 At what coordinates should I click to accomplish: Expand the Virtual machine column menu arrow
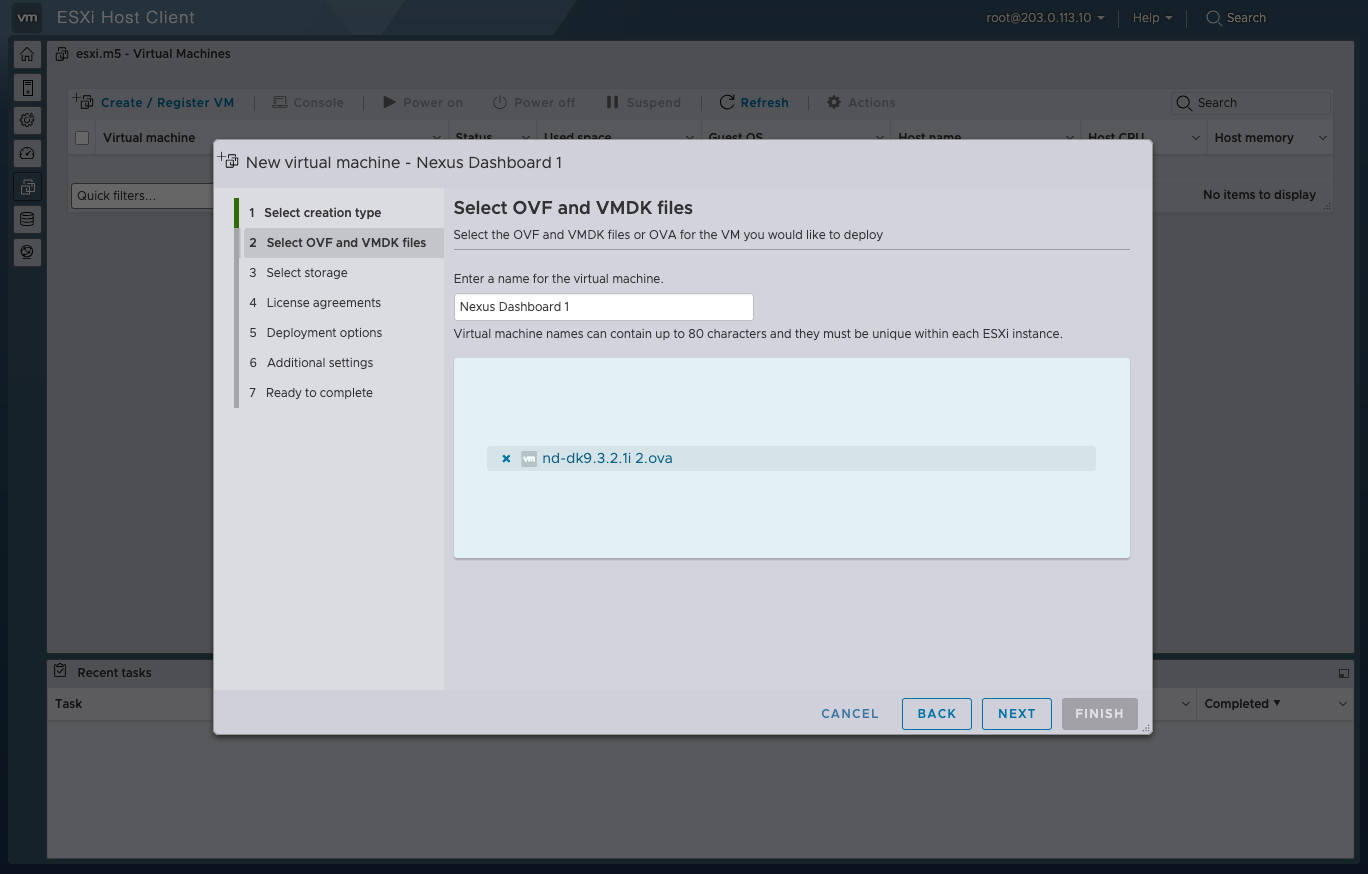pos(437,138)
